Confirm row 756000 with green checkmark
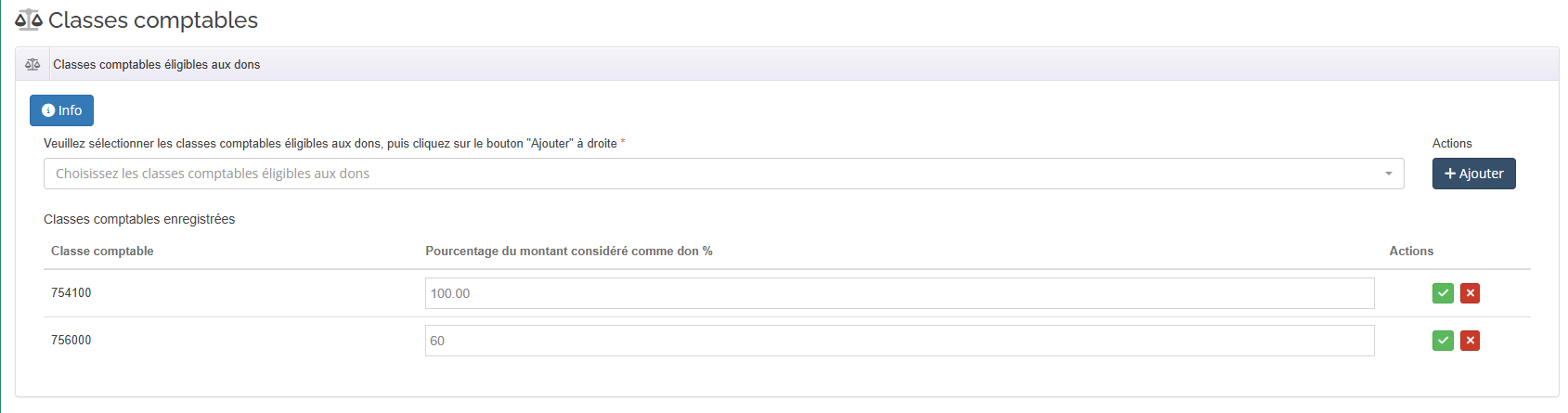Screen dimensions: 1568x413 pos(1443,341)
